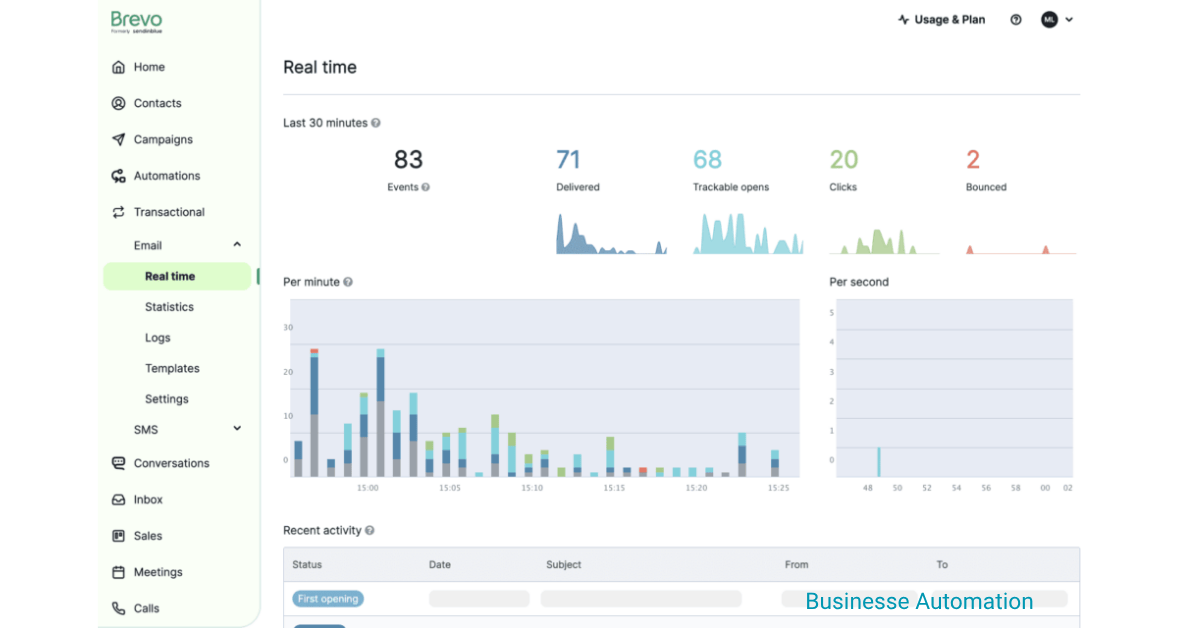Click the Conversations chat bubble icon
This screenshot has height=628, width=1200.
[119, 463]
